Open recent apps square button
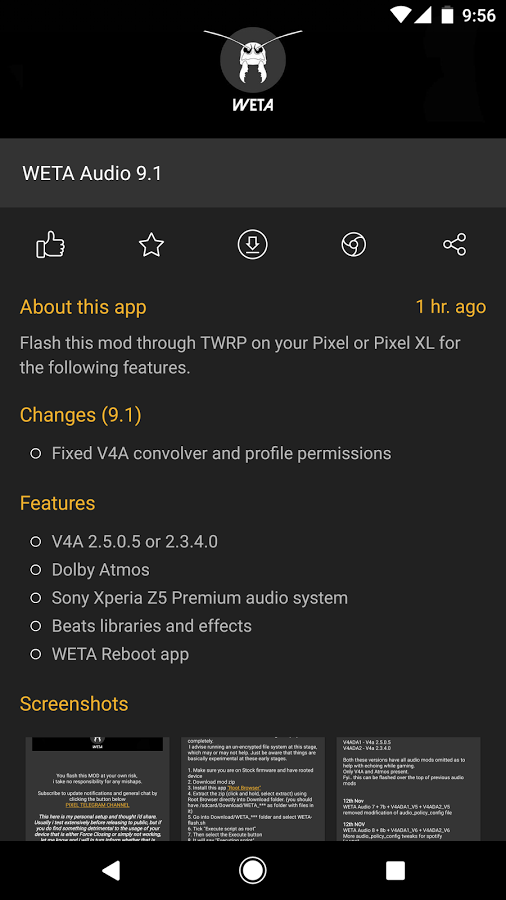 coord(395,870)
